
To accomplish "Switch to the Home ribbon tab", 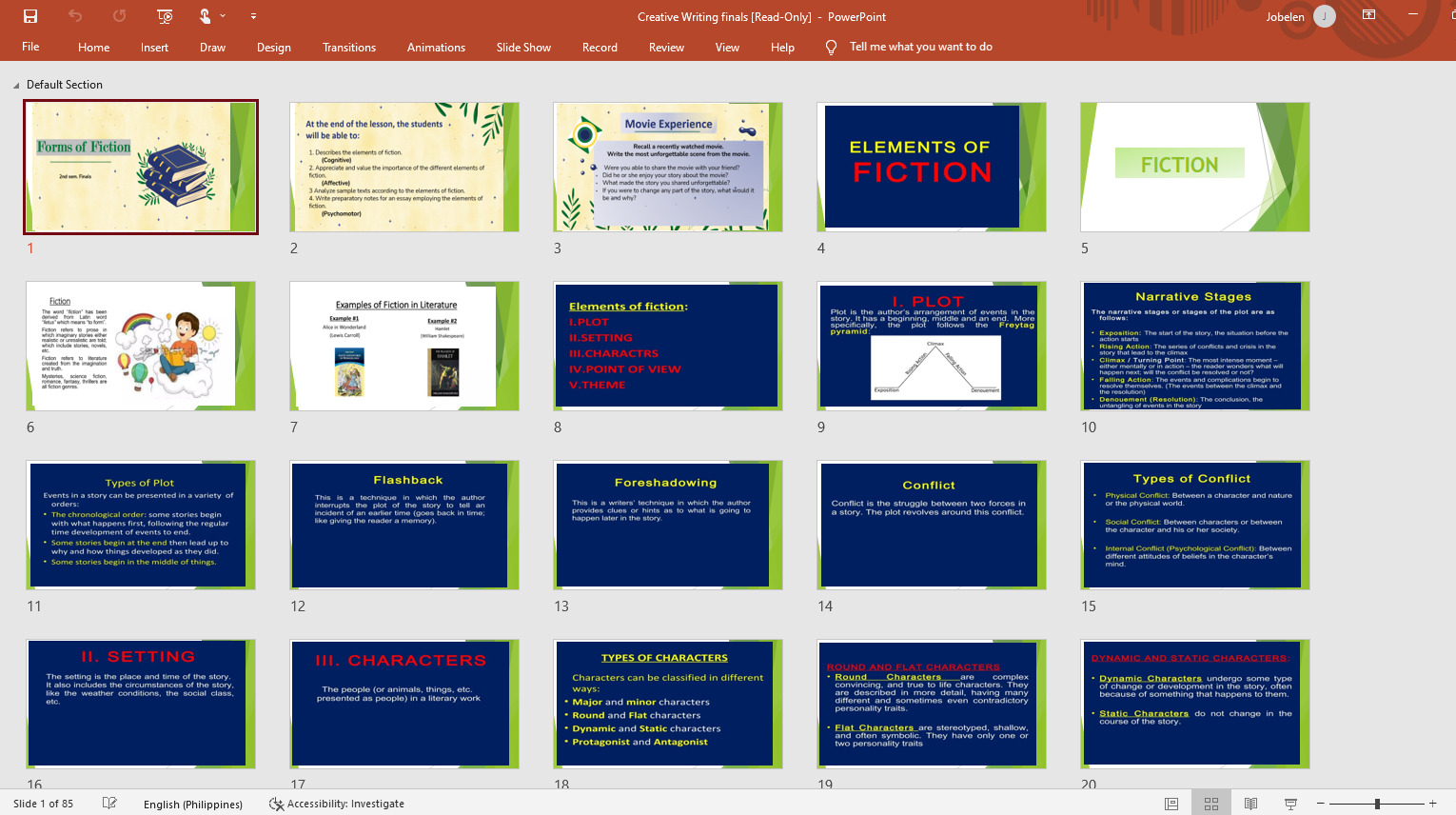I will (93, 48).
